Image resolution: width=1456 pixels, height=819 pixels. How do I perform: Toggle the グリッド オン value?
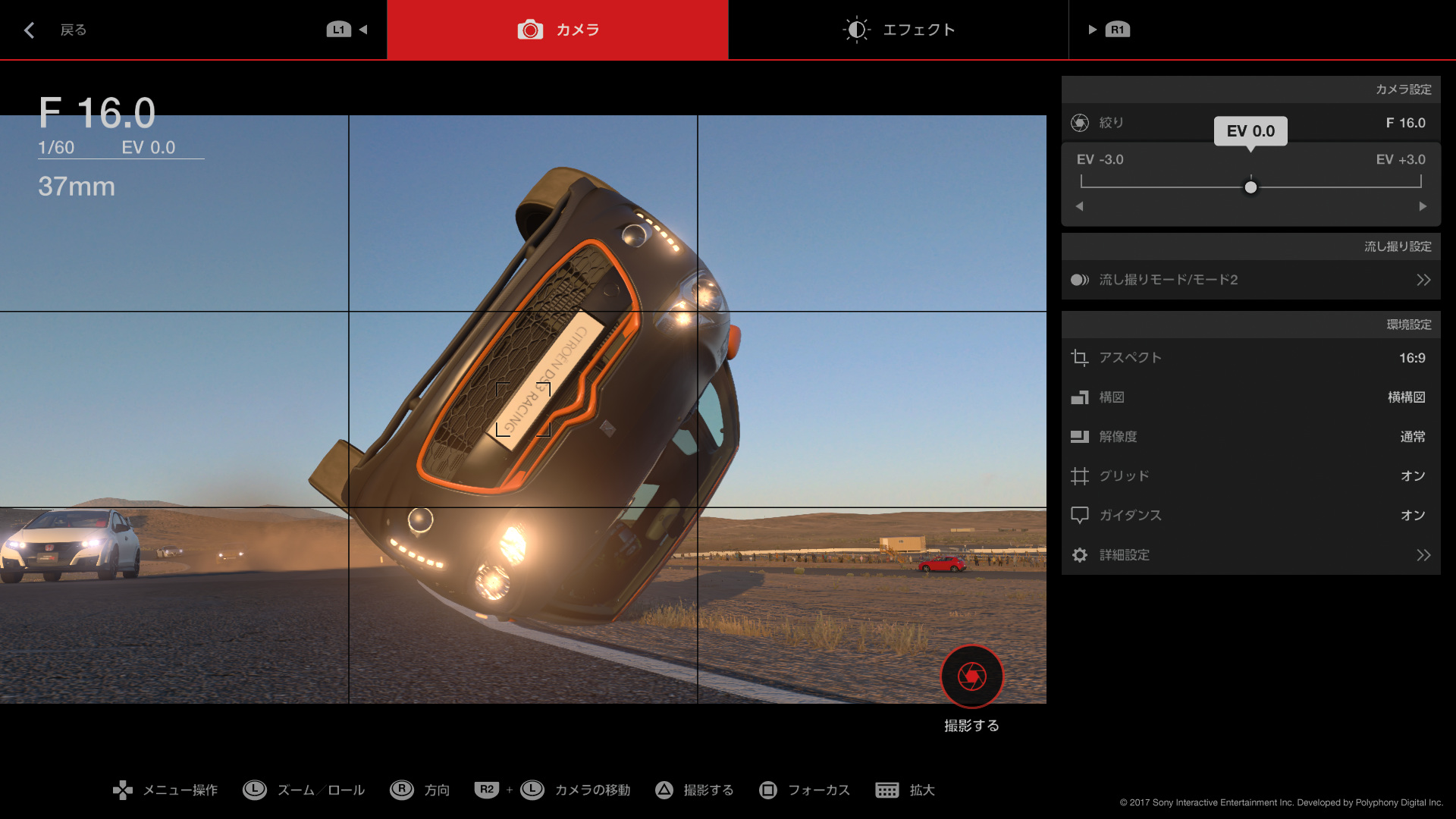tap(1413, 476)
